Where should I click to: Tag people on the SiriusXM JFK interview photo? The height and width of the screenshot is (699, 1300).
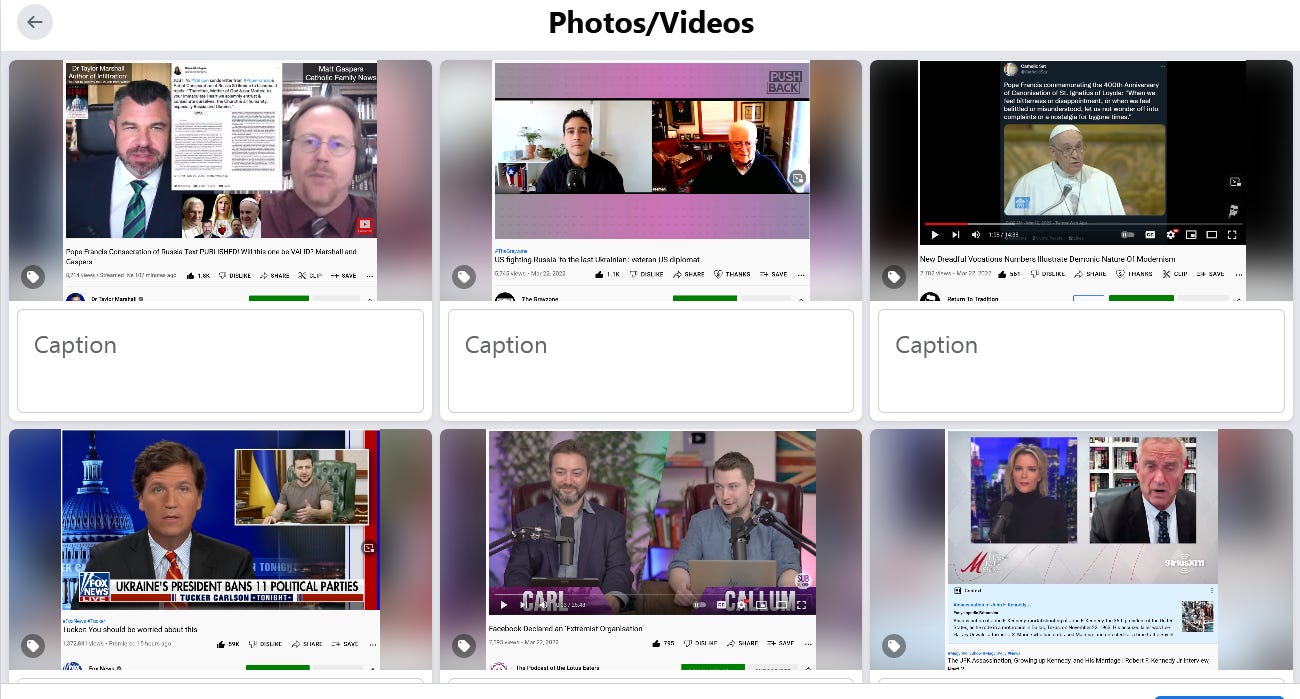coord(894,646)
